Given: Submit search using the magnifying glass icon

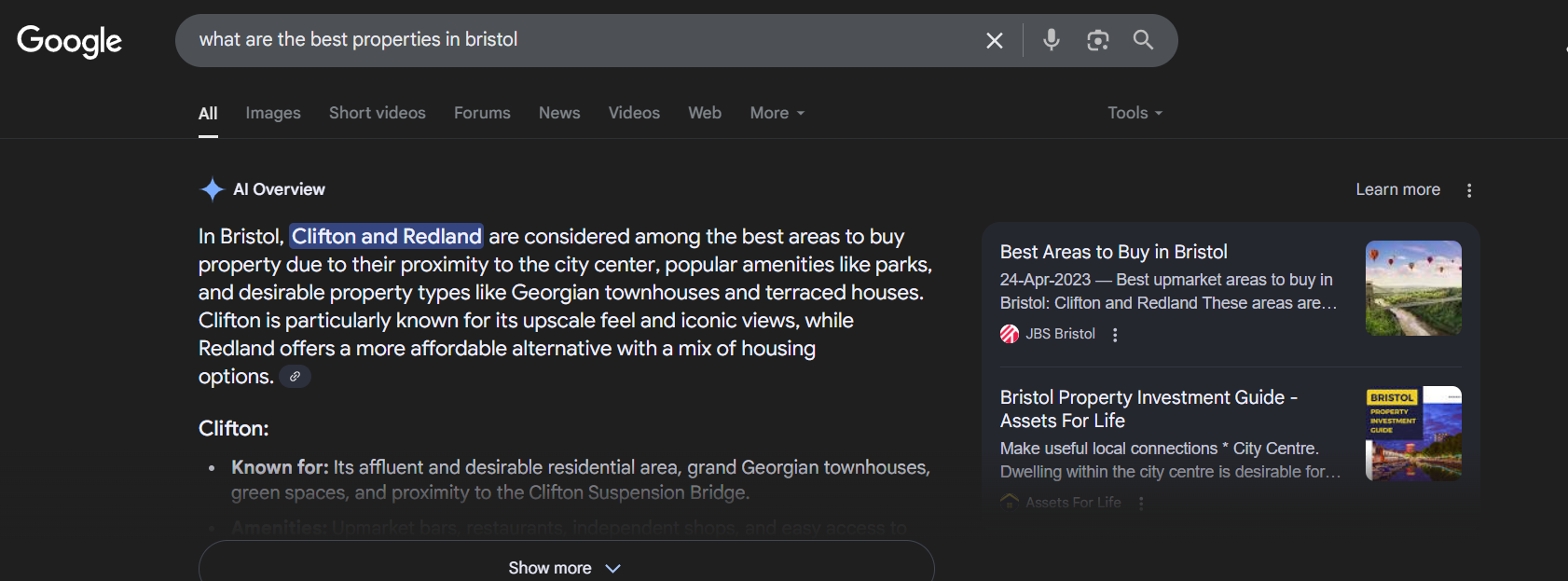Looking at the screenshot, I should [x=1143, y=40].
